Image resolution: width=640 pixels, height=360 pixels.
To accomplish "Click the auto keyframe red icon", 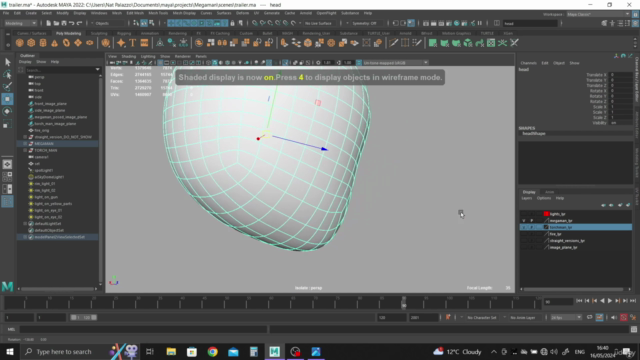I will point(624,318).
